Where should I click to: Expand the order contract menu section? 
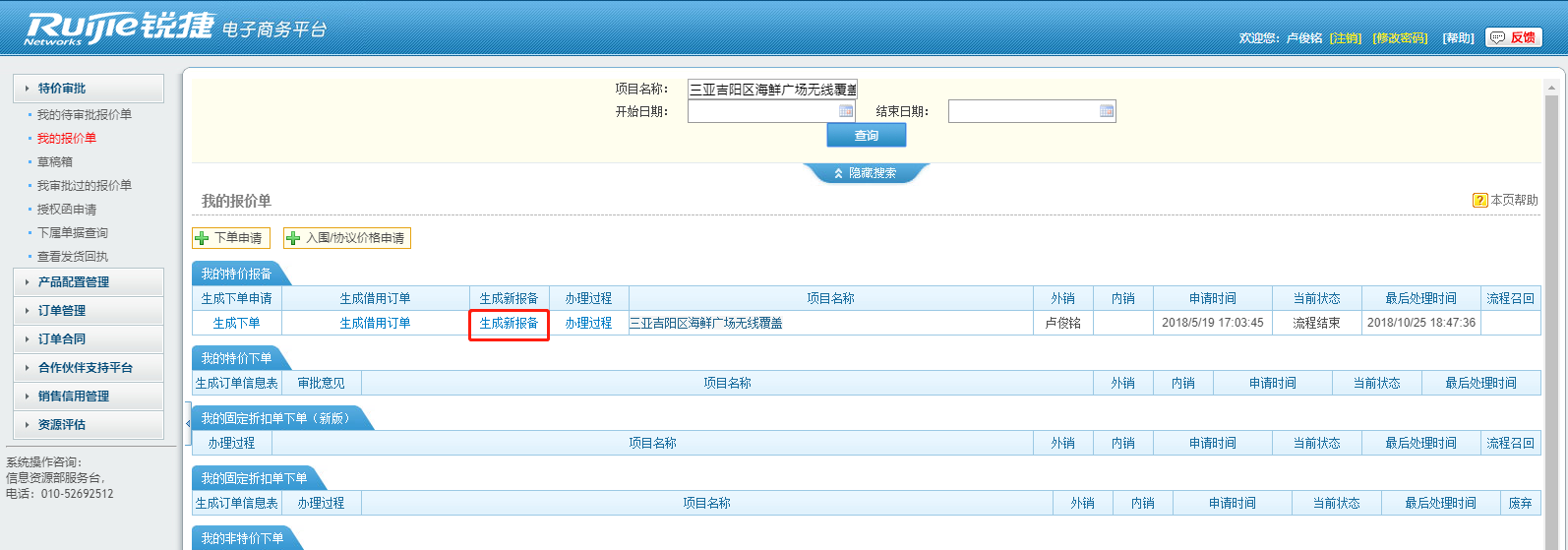click(89, 339)
